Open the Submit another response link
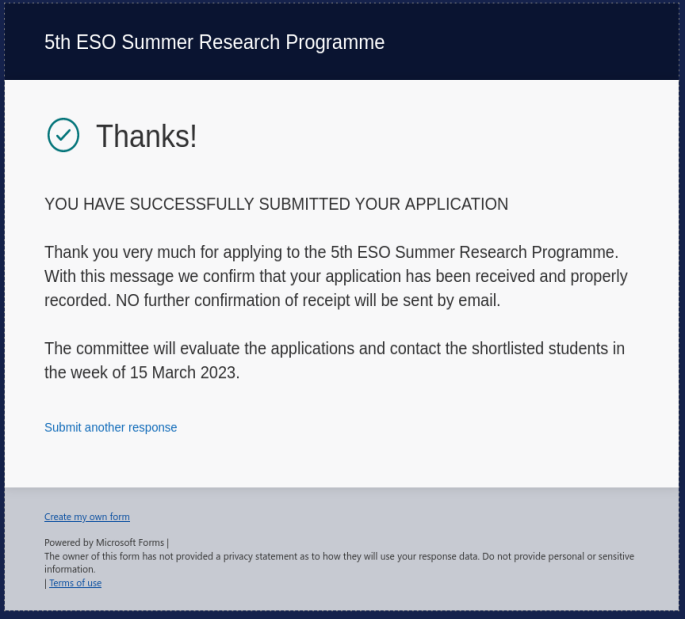The height and width of the screenshot is (619, 685). pyautogui.click(x=111, y=427)
